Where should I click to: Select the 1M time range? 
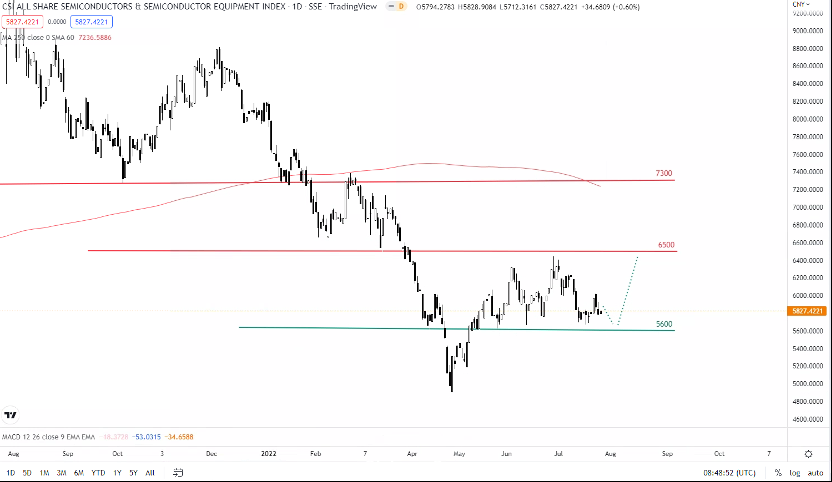pos(45,472)
